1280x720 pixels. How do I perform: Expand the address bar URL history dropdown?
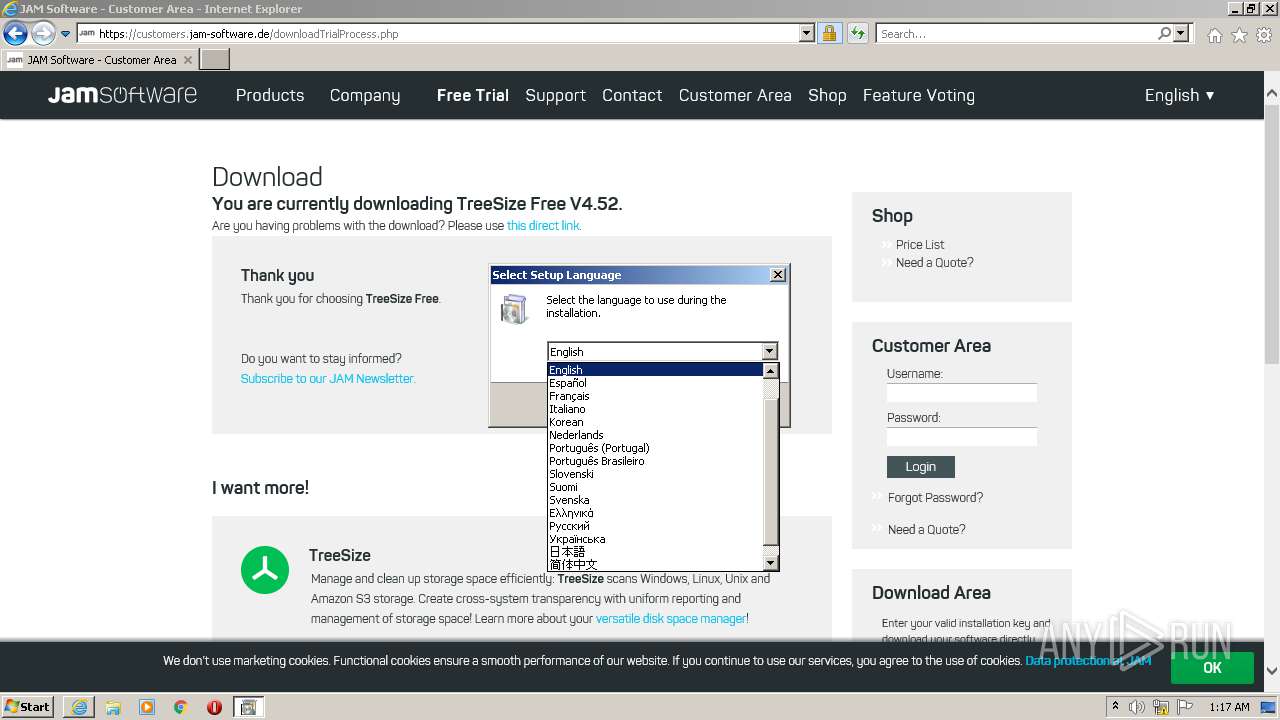807,33
